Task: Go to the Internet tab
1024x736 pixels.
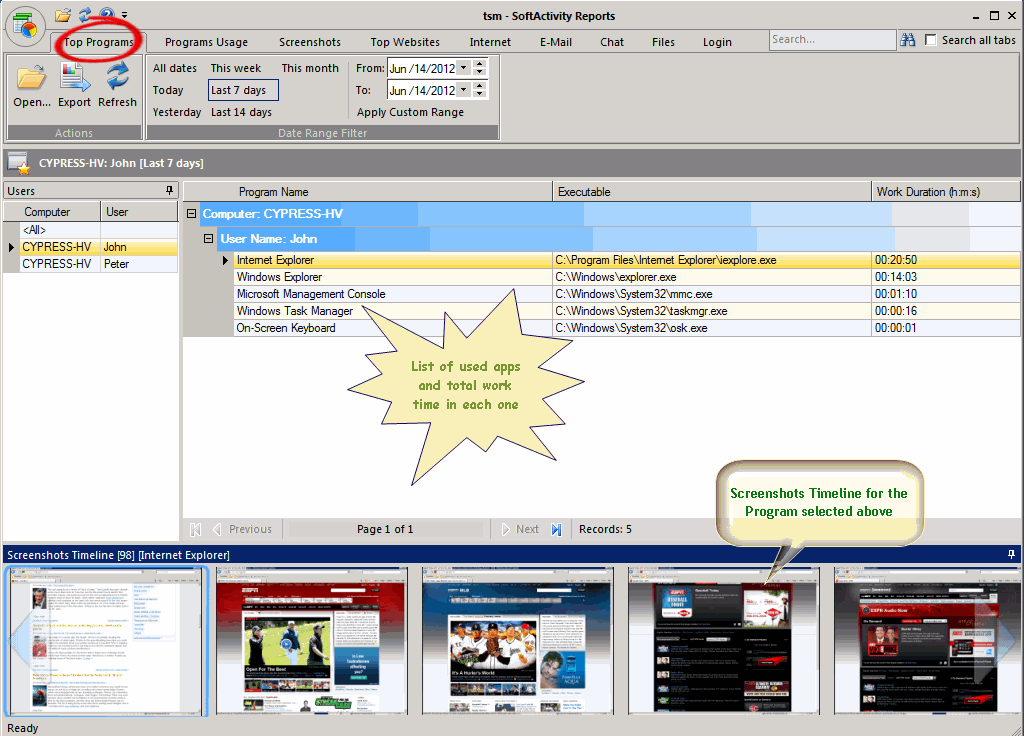Action: pos(490,42)
